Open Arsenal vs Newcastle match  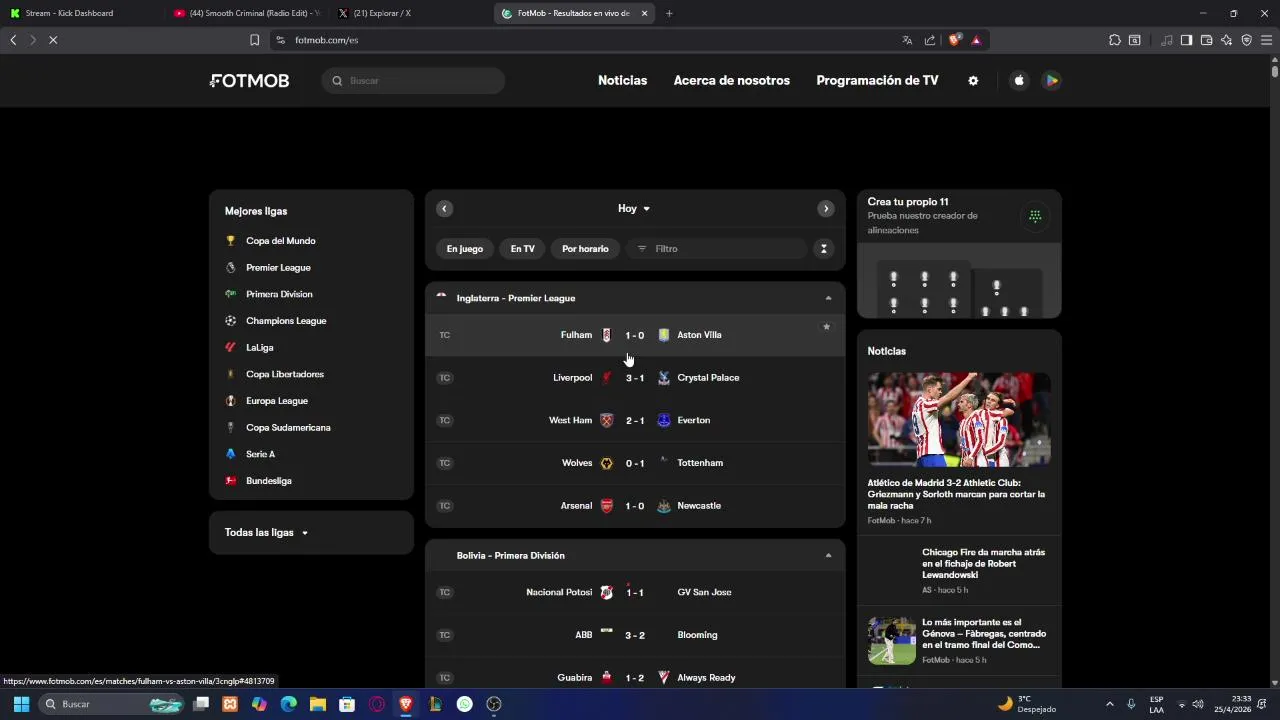[635, 506]
